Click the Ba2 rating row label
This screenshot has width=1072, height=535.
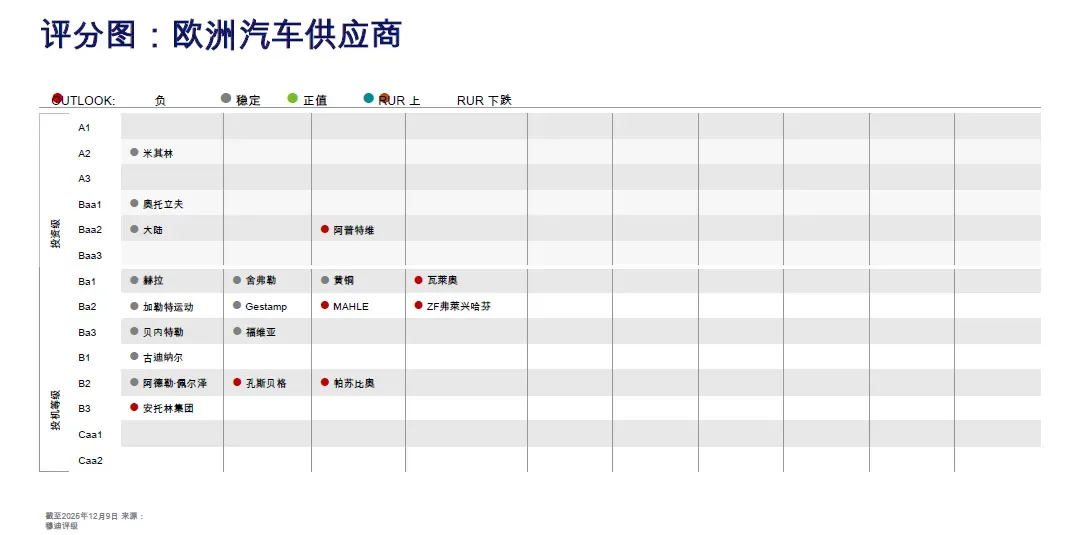pos(87,306)
